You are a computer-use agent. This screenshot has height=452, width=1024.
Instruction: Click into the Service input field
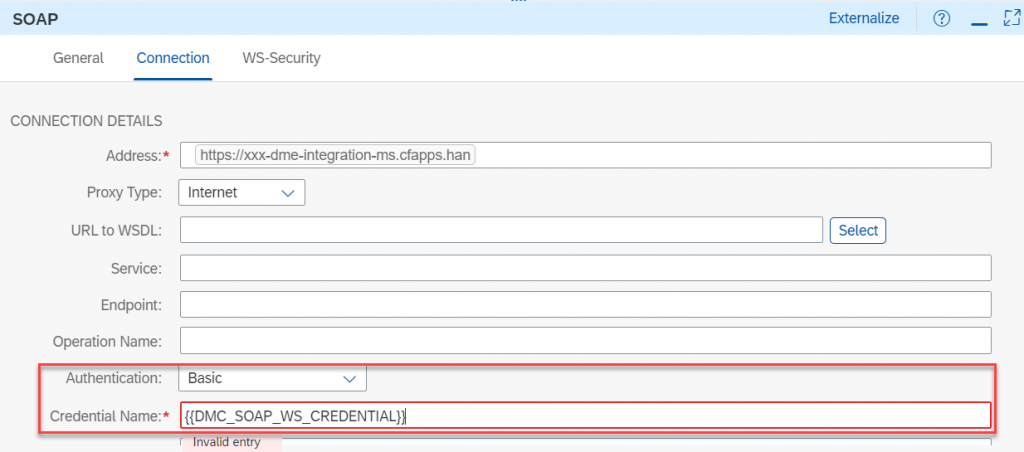586,268
